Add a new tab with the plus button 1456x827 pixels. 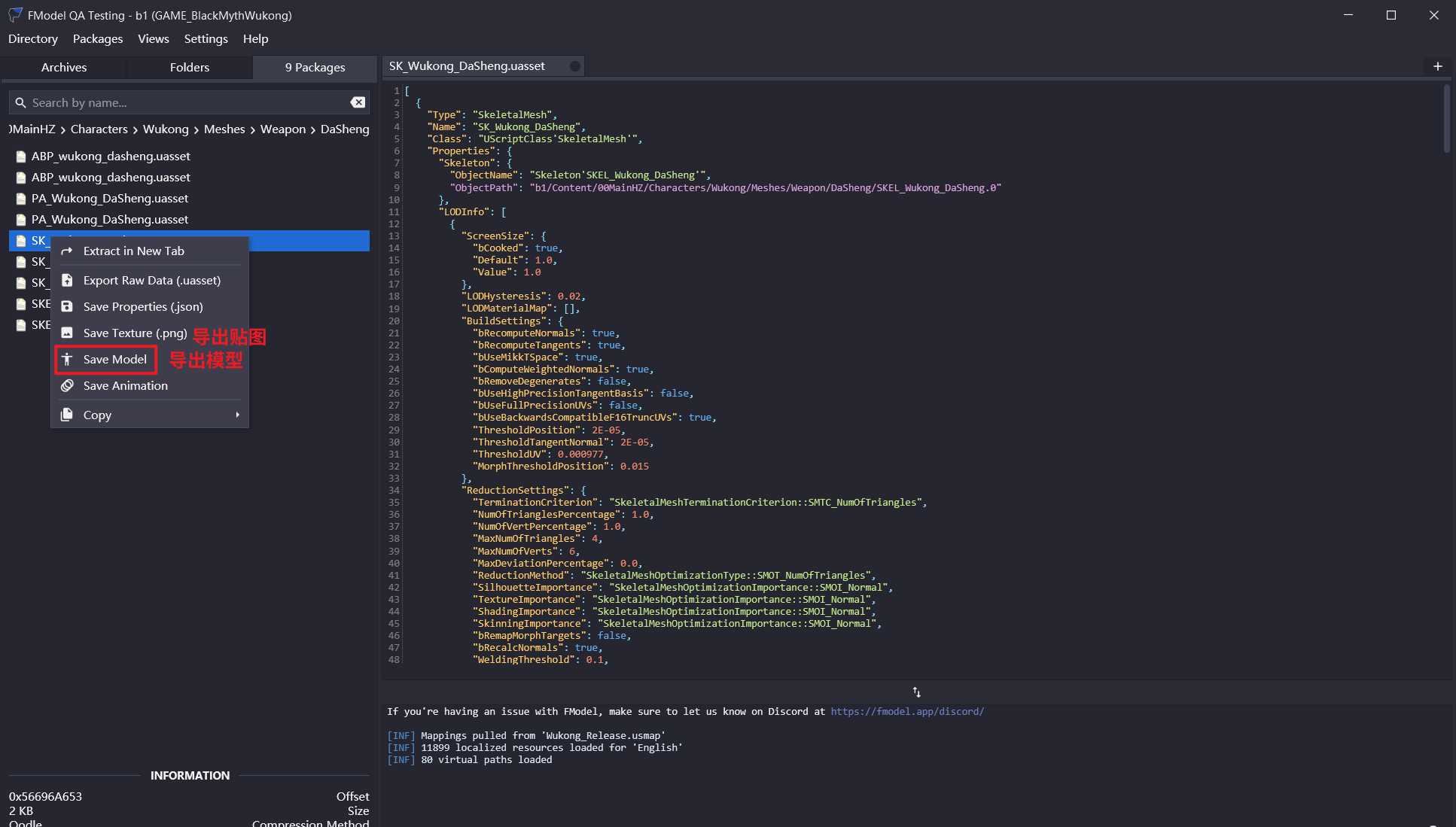[1437, 66]
